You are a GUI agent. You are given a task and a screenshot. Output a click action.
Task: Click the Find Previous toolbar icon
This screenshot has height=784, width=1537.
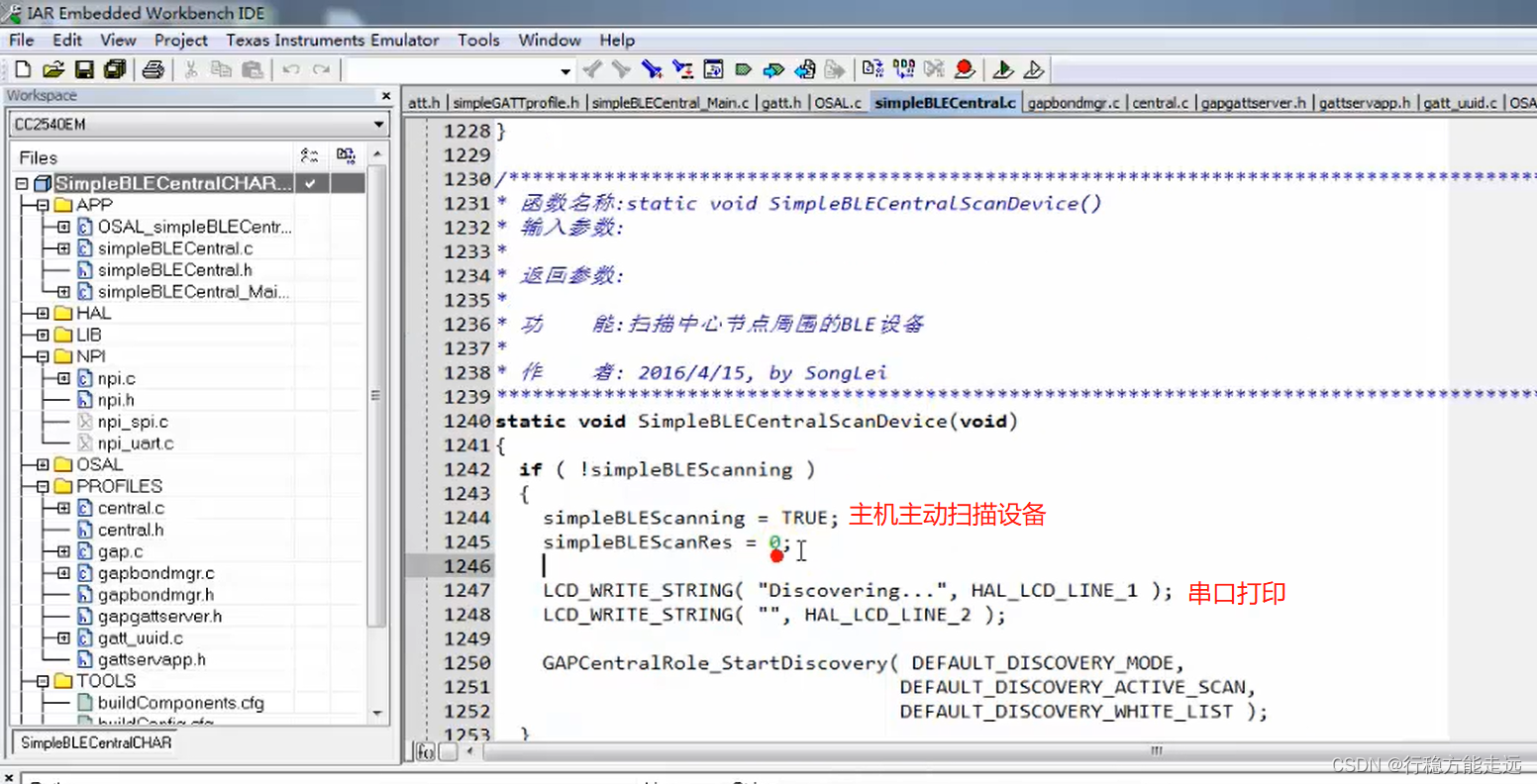(x=591, y=69)
